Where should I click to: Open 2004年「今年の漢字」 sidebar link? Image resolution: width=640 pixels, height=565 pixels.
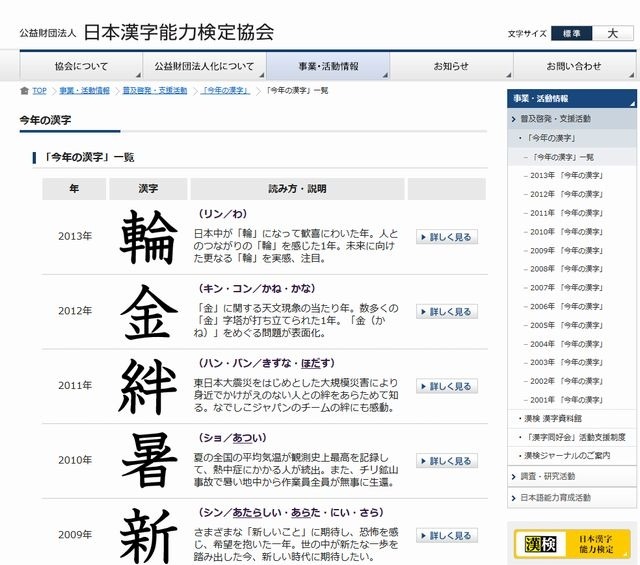click(x=567, y=344)
